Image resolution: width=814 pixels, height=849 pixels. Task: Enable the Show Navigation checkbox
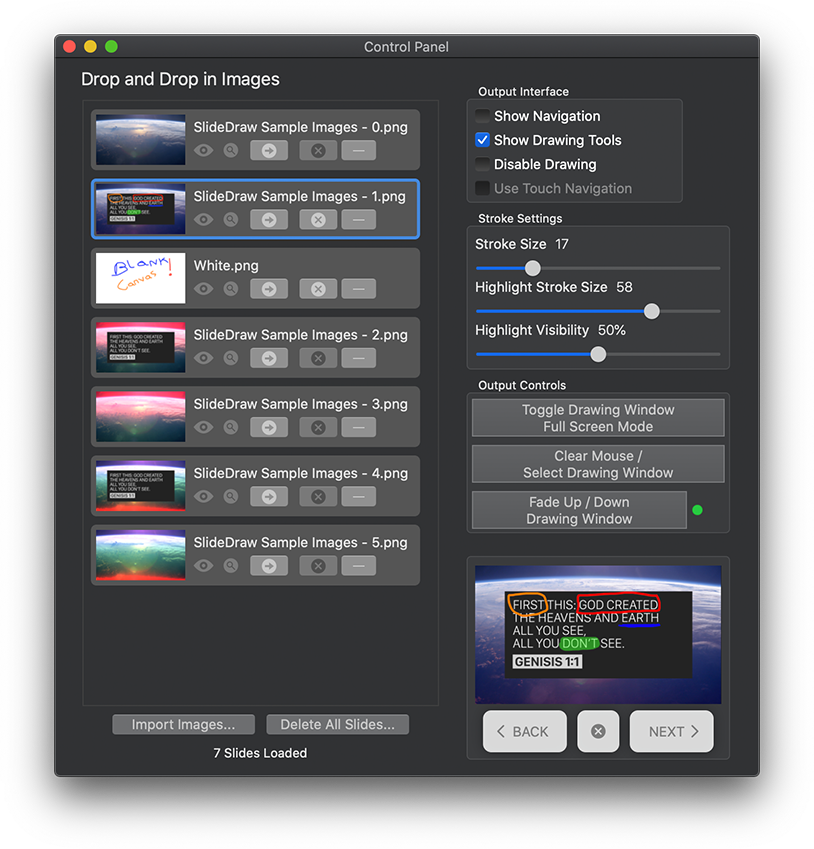[x=482, y=116]
